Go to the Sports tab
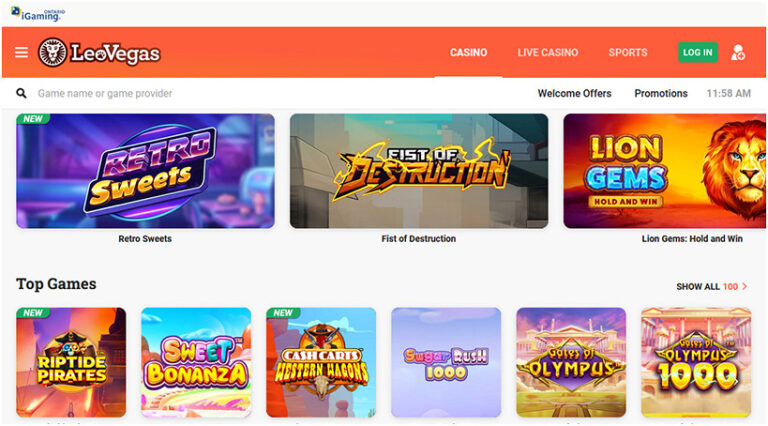Screen dimensions: 768x426 [x=628, y=52]
